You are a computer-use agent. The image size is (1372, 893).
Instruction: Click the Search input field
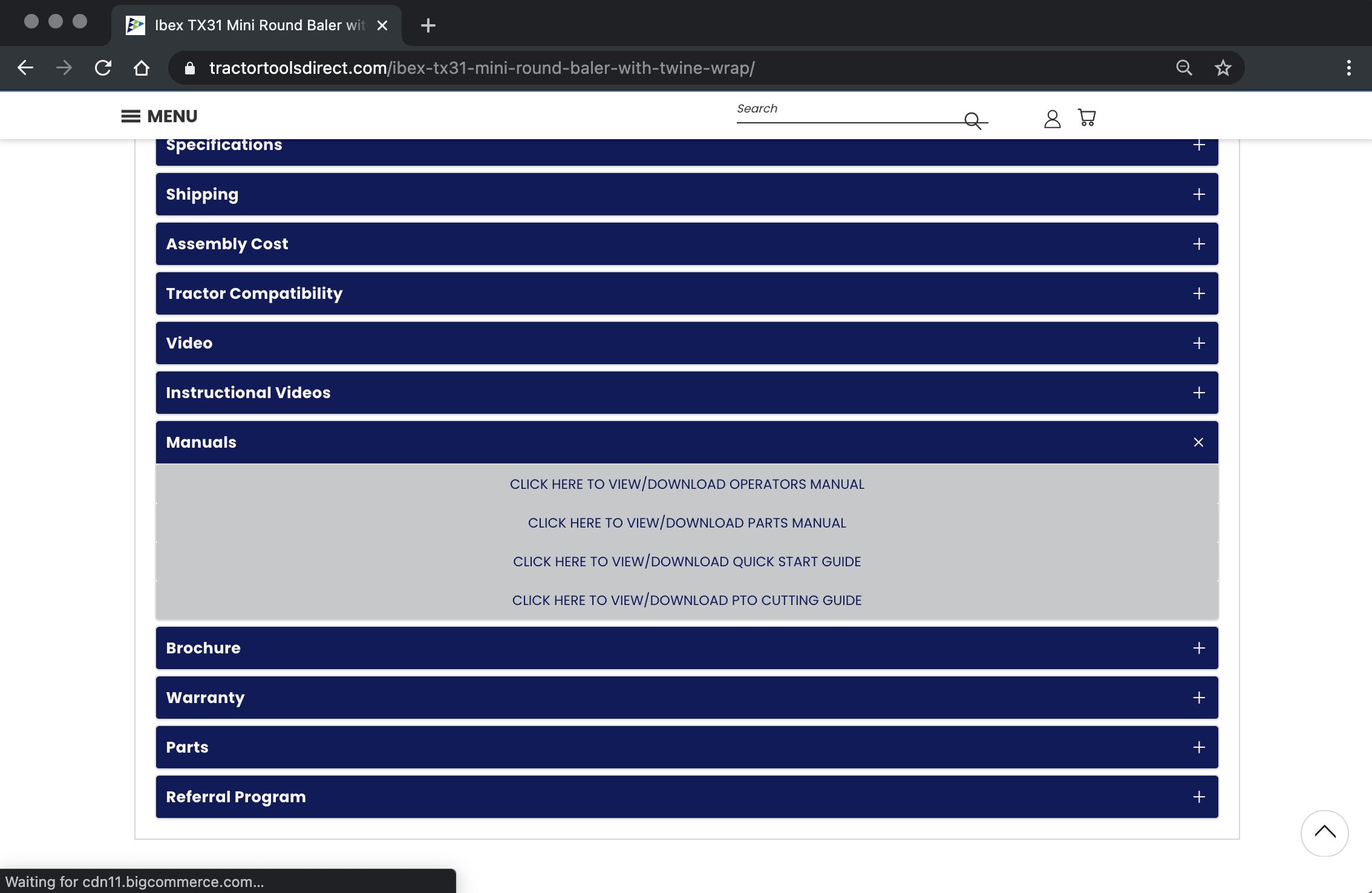(847, 110)
